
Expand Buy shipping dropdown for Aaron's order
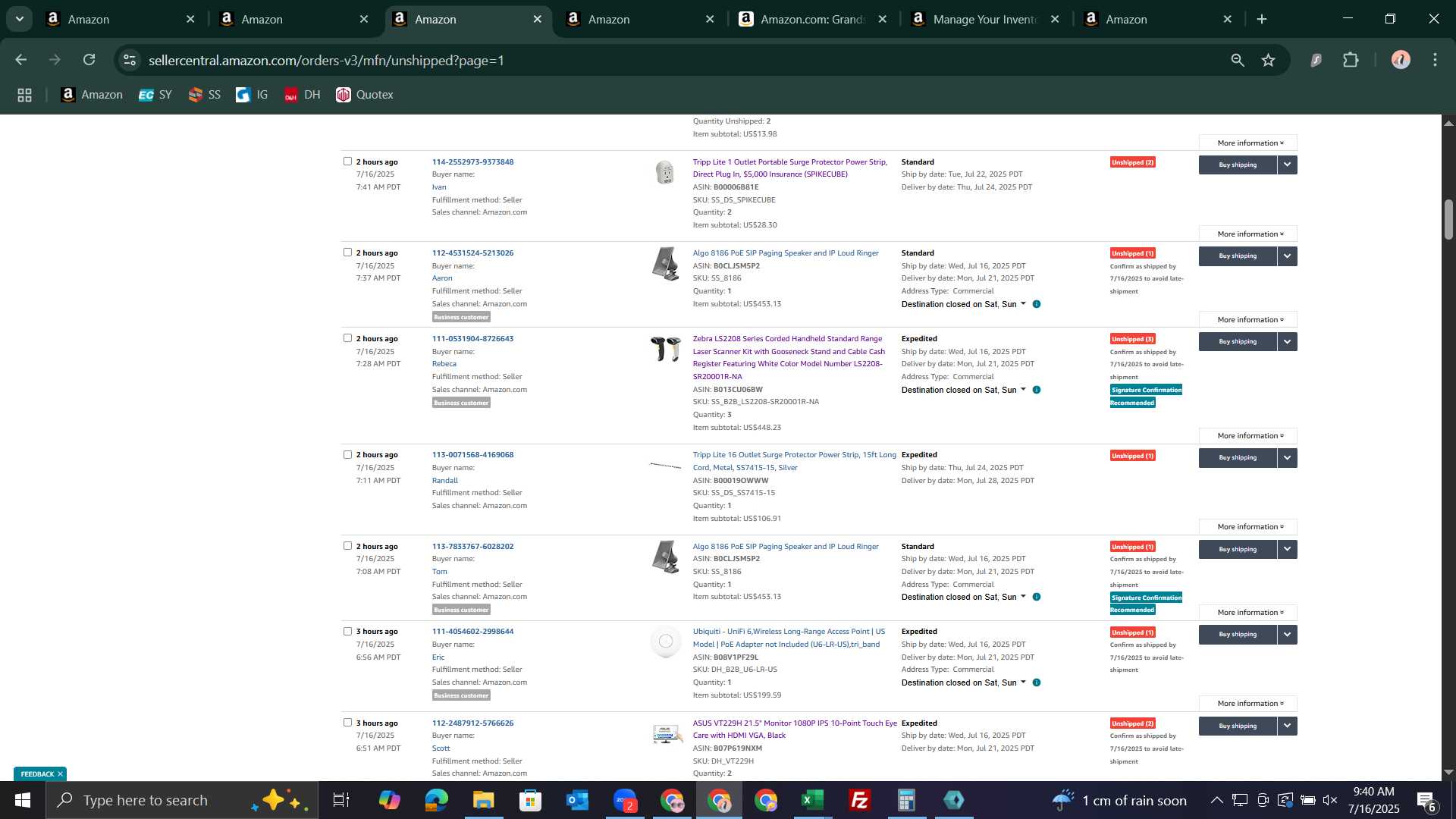coord(1287,256)
